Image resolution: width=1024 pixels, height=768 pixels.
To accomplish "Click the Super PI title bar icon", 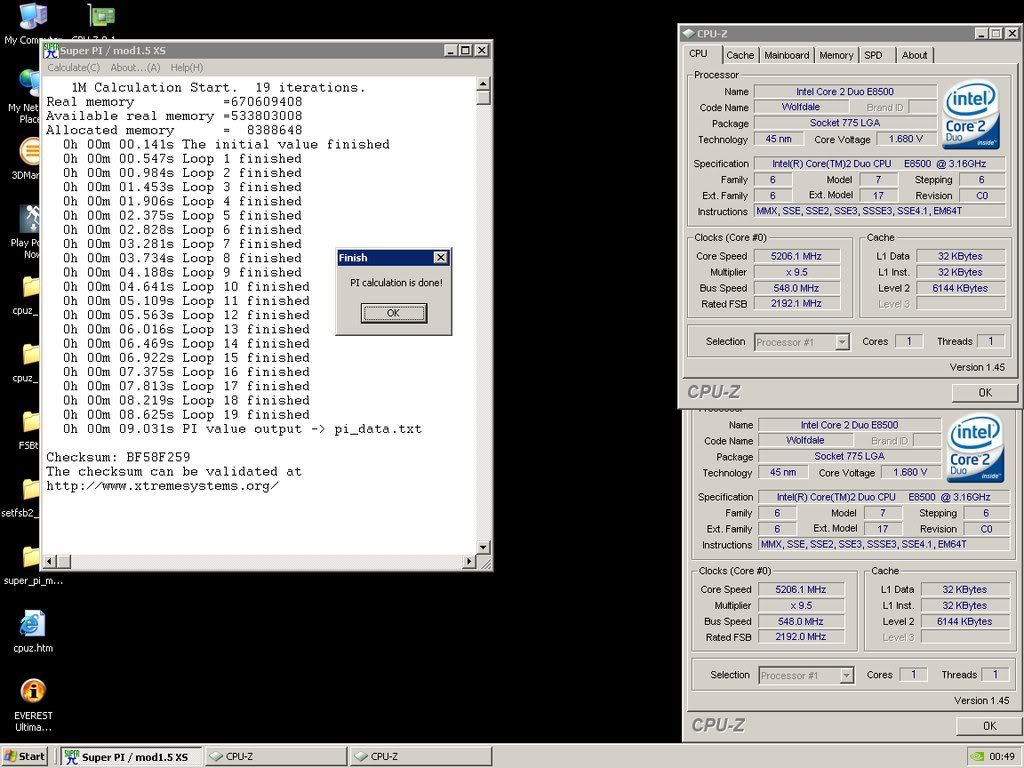I will (50, 50).
